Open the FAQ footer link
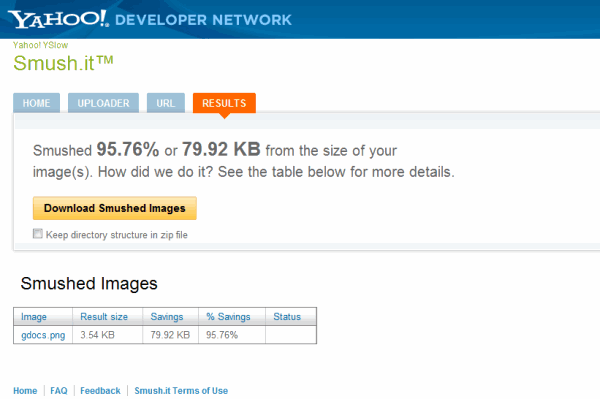The height and width of the screenshot is (399, 600). [x=59, y=391]
